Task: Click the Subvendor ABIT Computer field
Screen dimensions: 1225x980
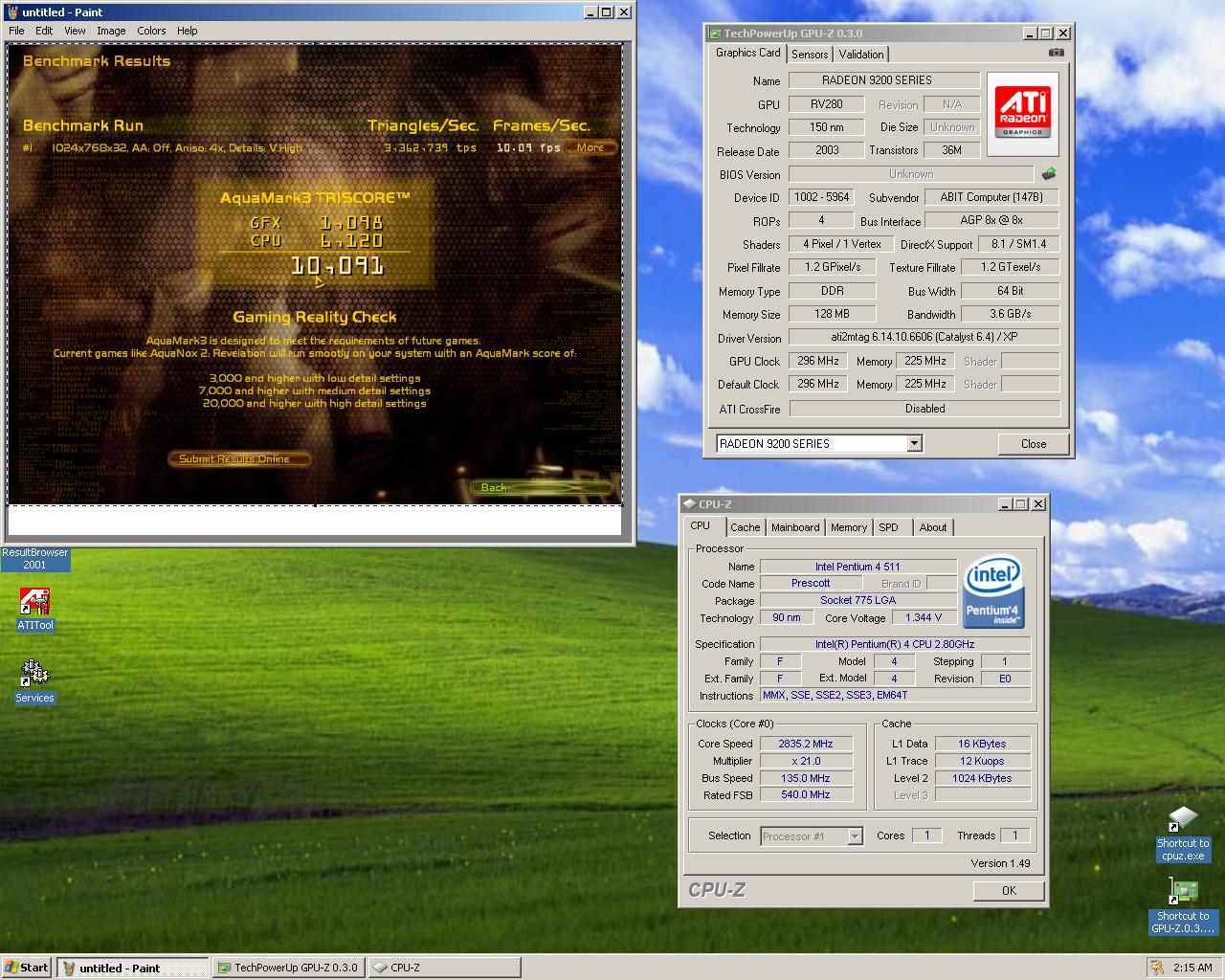Action: [991, 197]
